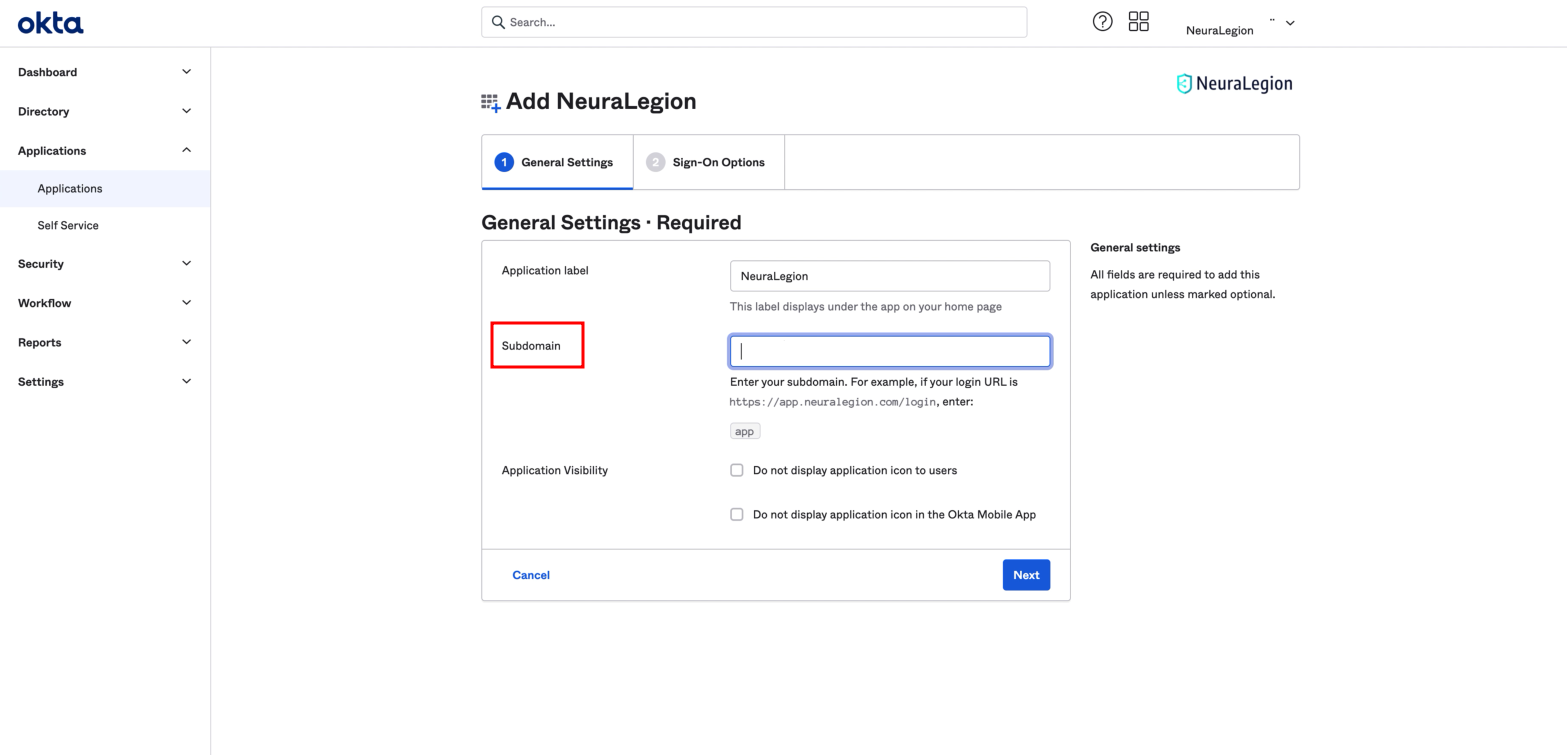Open the apps grid icon
This screenshot has width=1567, height=755.
pos(1139,22)
